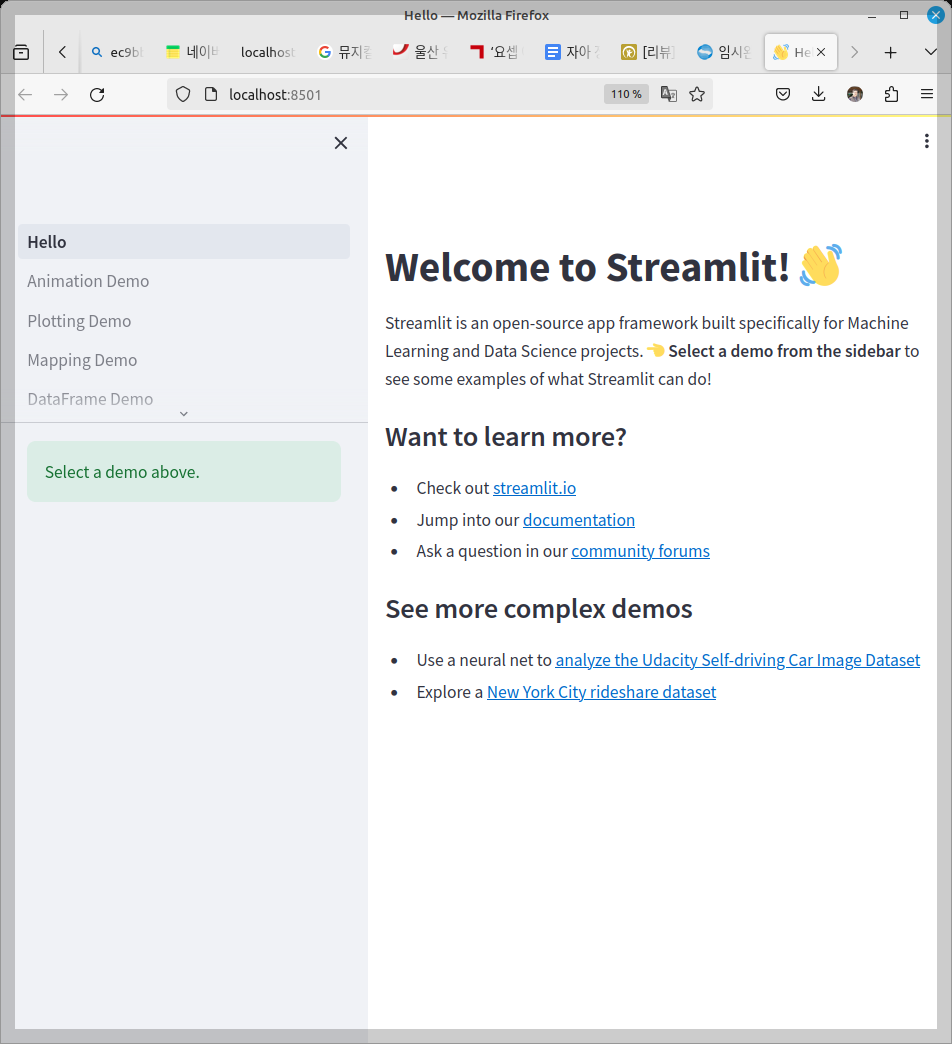This screenshot has height=1044, width=952.
Task: Open the New York City rideshare dataset link
Action: [601, 692]
